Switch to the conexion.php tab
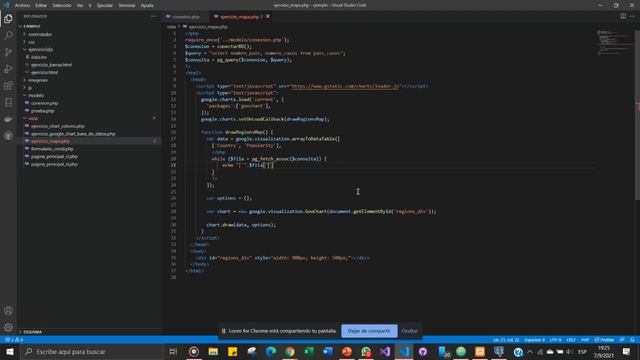This screenshot has width=640, height=360. tap(186, 16)
